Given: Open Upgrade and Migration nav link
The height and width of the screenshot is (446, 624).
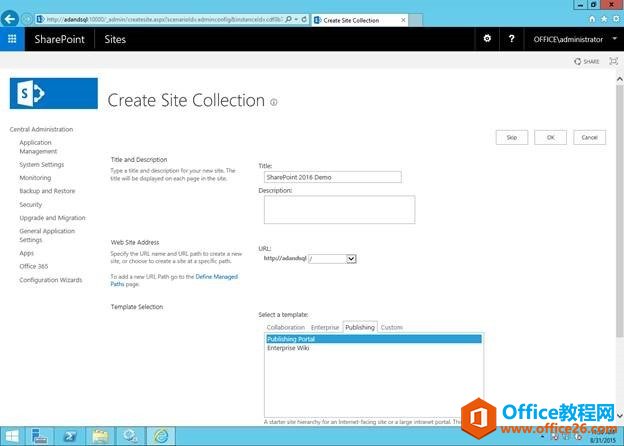Looking at the screenshot, I should (52, 218).
